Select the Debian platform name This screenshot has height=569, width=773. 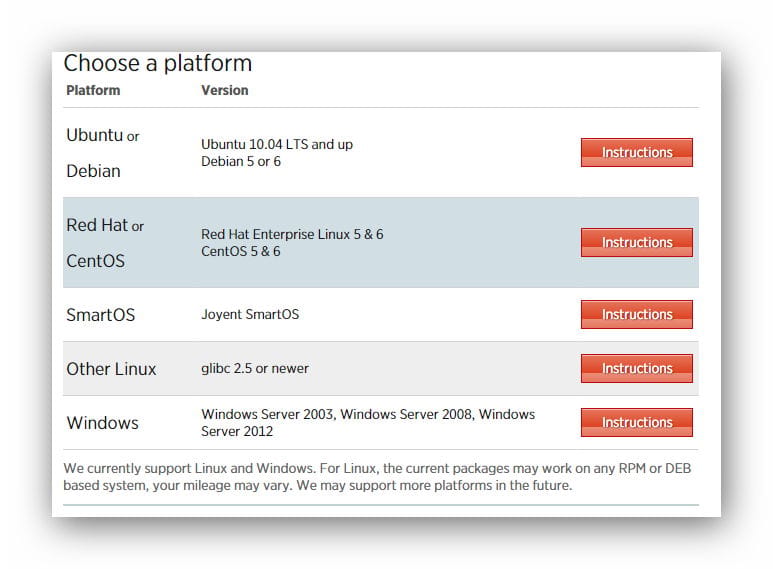(x=93, y=171)
